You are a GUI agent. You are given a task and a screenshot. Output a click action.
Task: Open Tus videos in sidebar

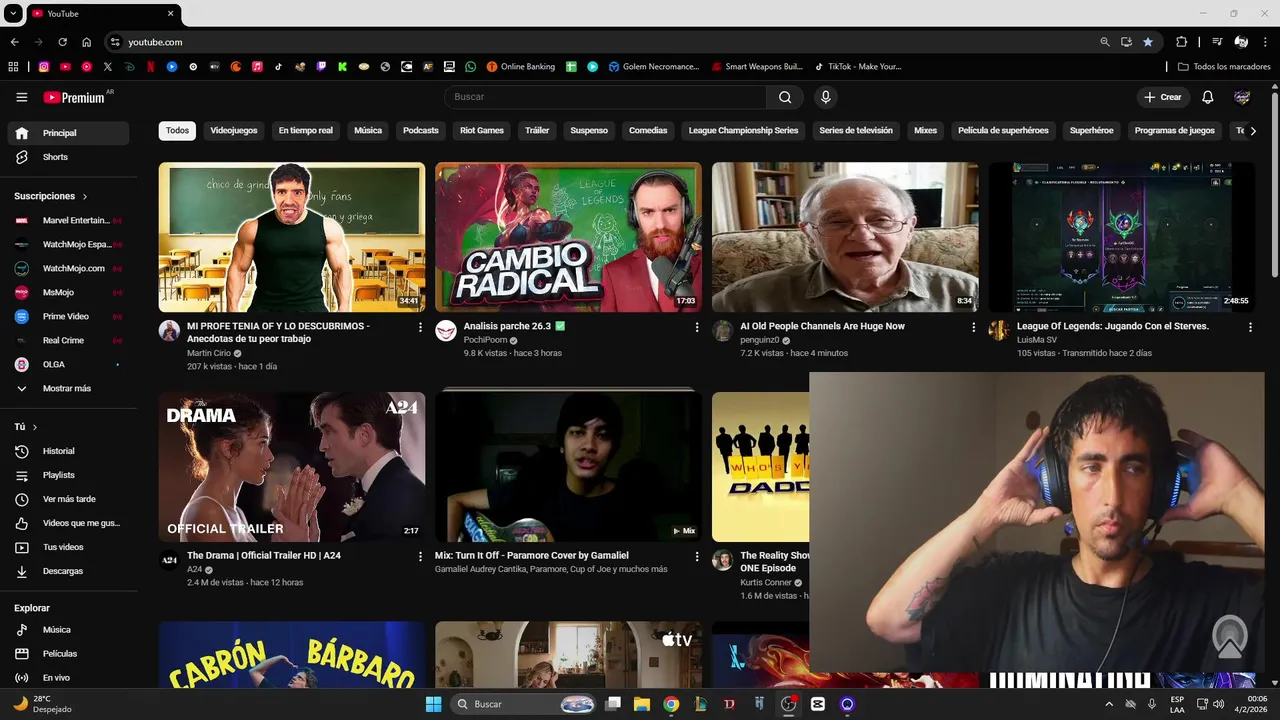[68, 547]
